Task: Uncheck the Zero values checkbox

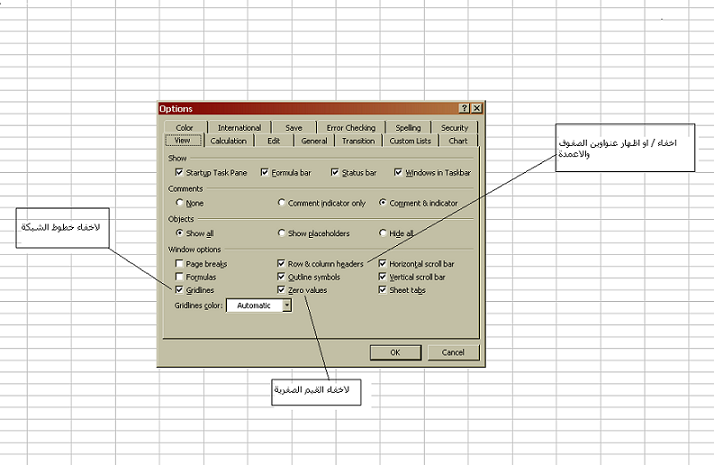Action: click(282, 290)
